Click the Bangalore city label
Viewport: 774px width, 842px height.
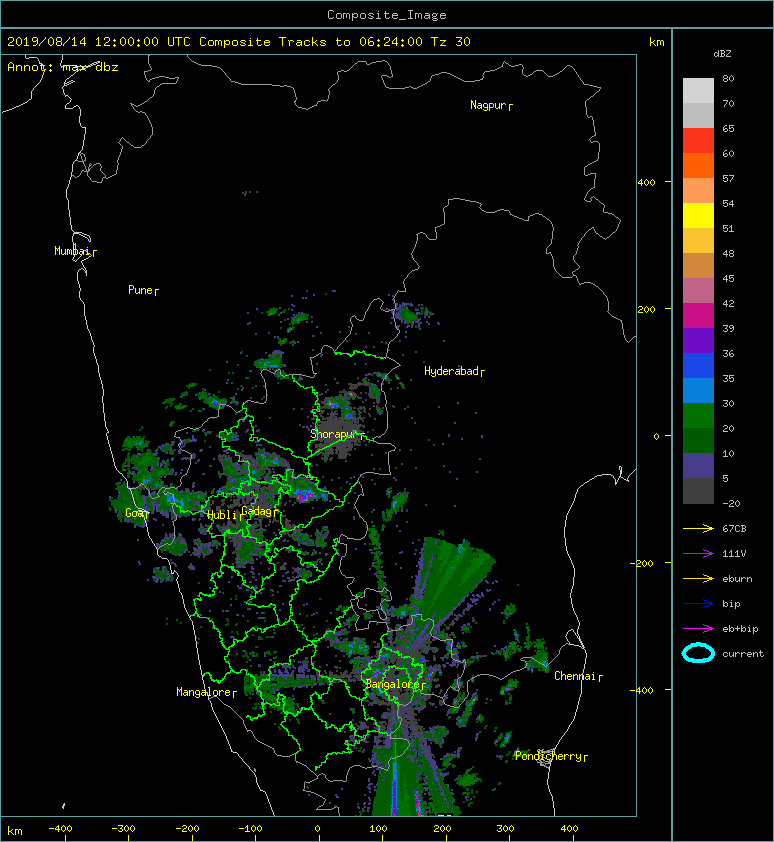coord(395,684)
